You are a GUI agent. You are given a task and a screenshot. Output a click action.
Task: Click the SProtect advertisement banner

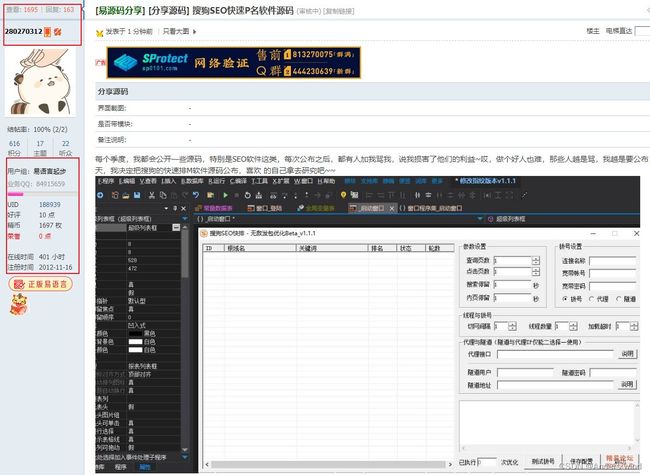[233, 63]
